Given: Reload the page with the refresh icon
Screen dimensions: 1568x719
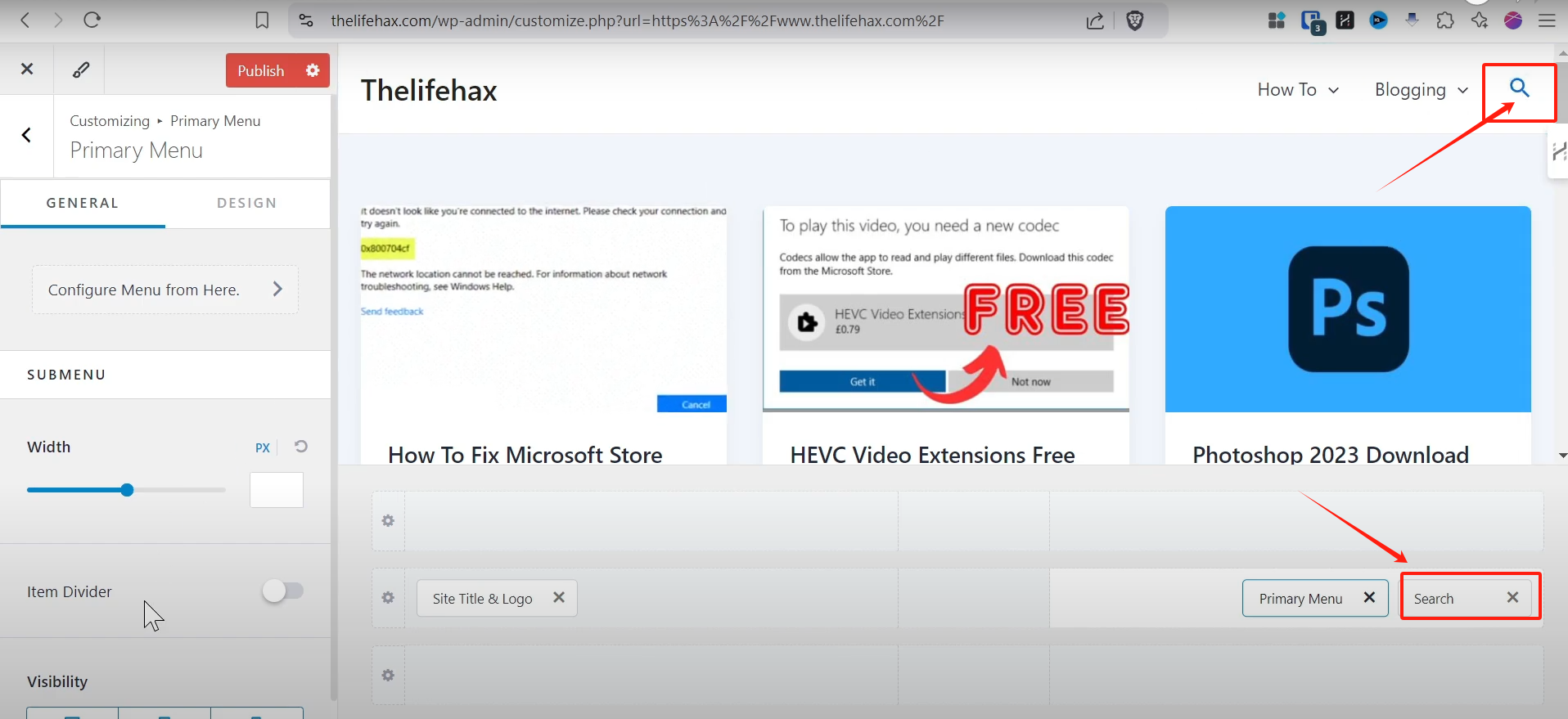Looking at the screenshot, I should [92, 20].
